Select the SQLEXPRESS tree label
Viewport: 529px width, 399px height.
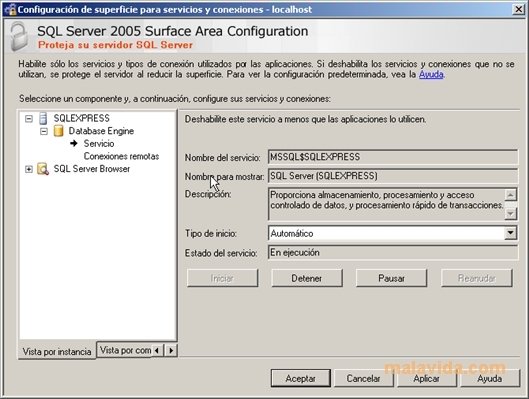tap(81, 118)
